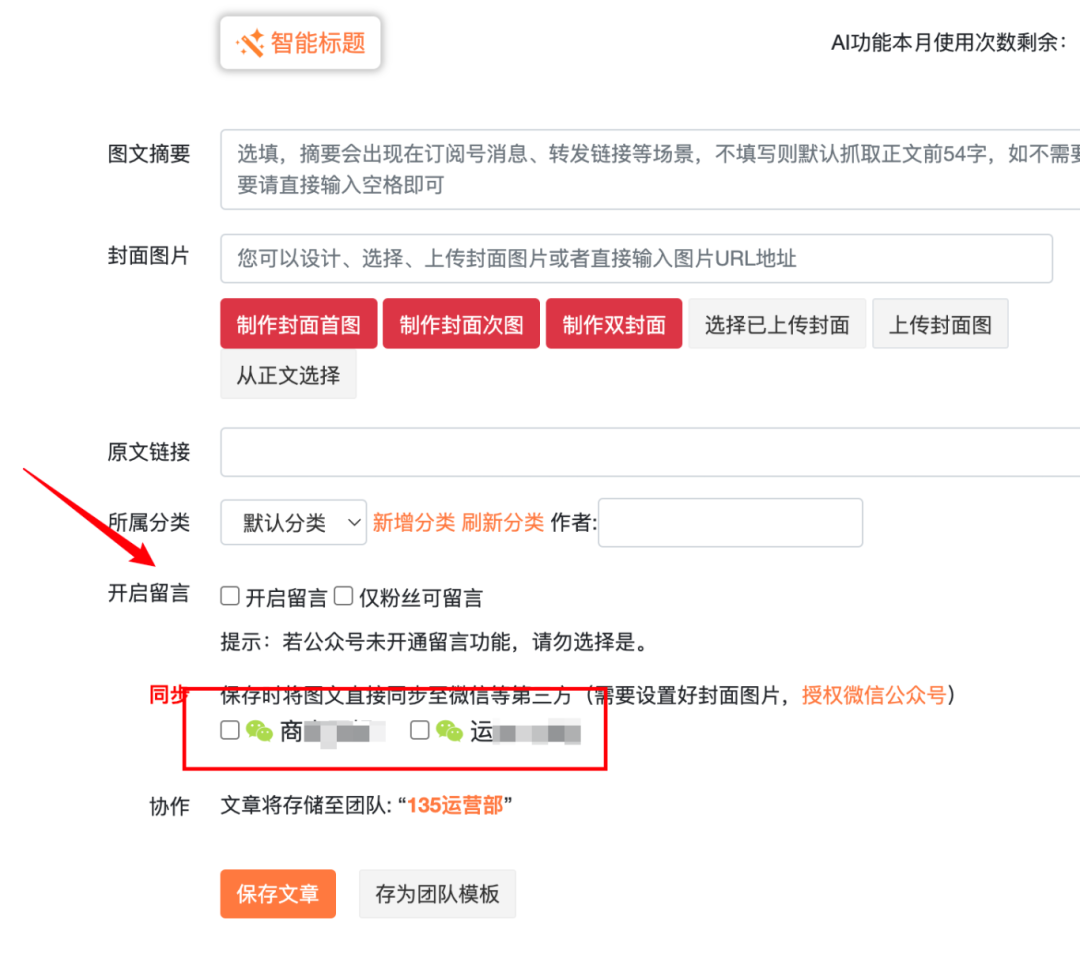Click the 新增分类 link
Viewport: 1080px width, 954px height.
[x=413, y=522]
